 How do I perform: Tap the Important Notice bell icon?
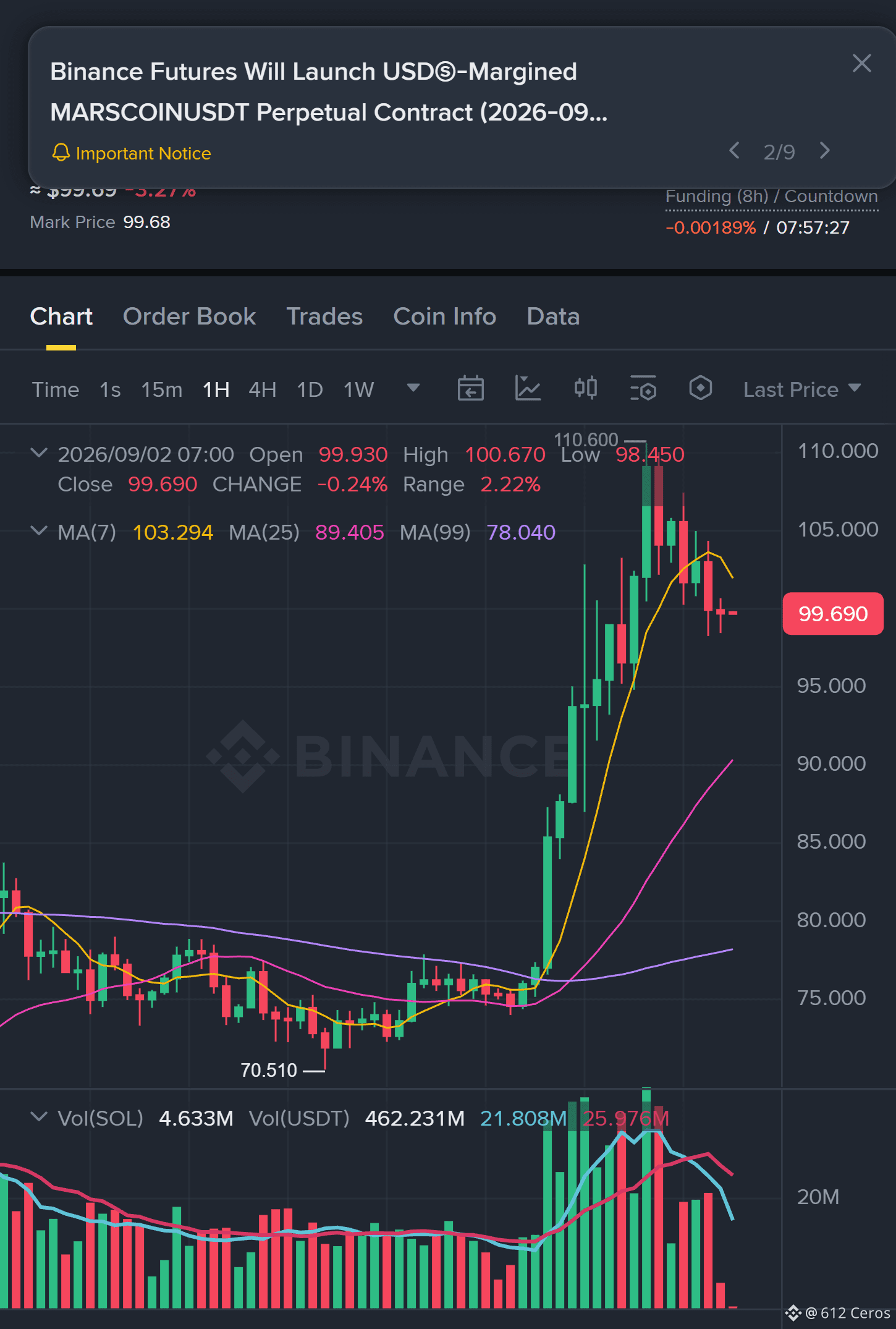click(61, 153)
